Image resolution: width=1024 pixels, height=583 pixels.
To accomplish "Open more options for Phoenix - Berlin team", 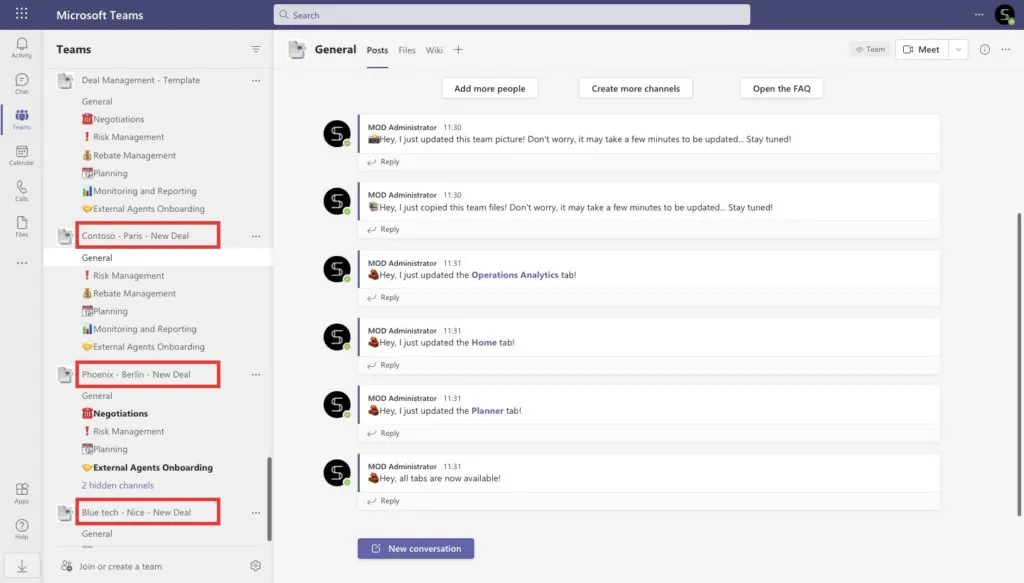I will [256, 375].
